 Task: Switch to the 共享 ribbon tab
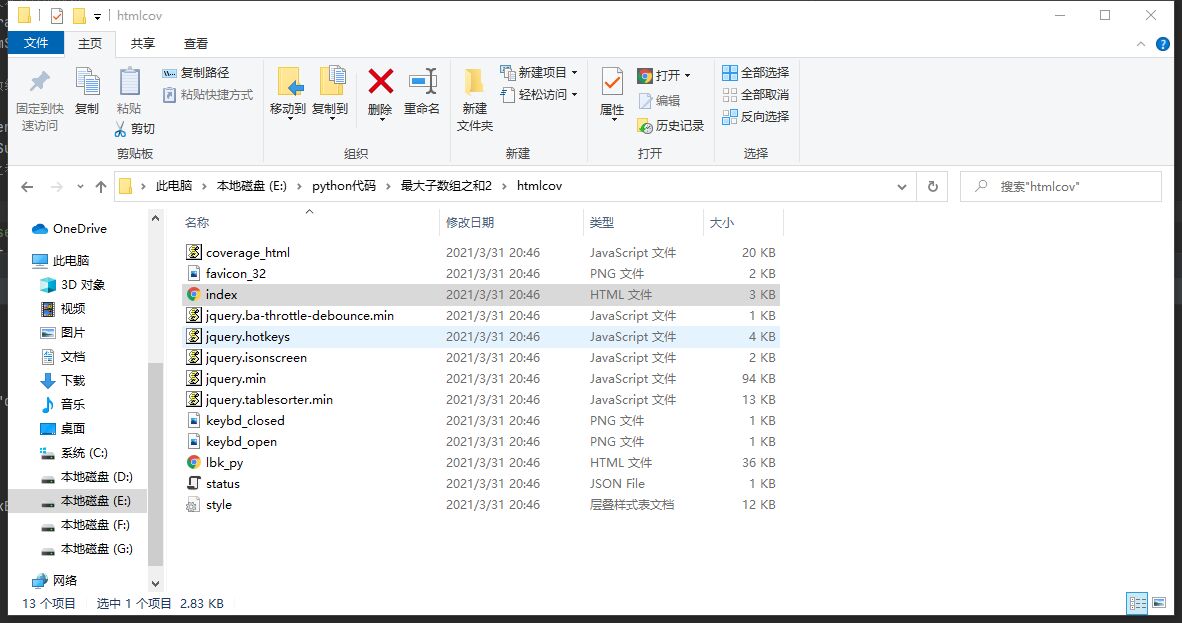(142, 44)
